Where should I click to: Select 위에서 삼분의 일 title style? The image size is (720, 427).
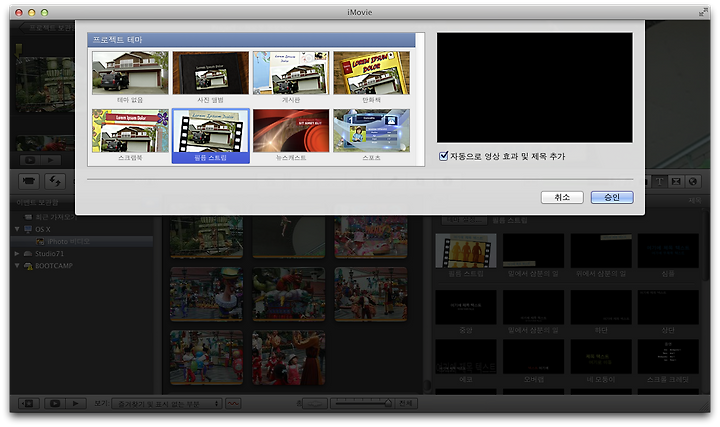pos(601,251)
